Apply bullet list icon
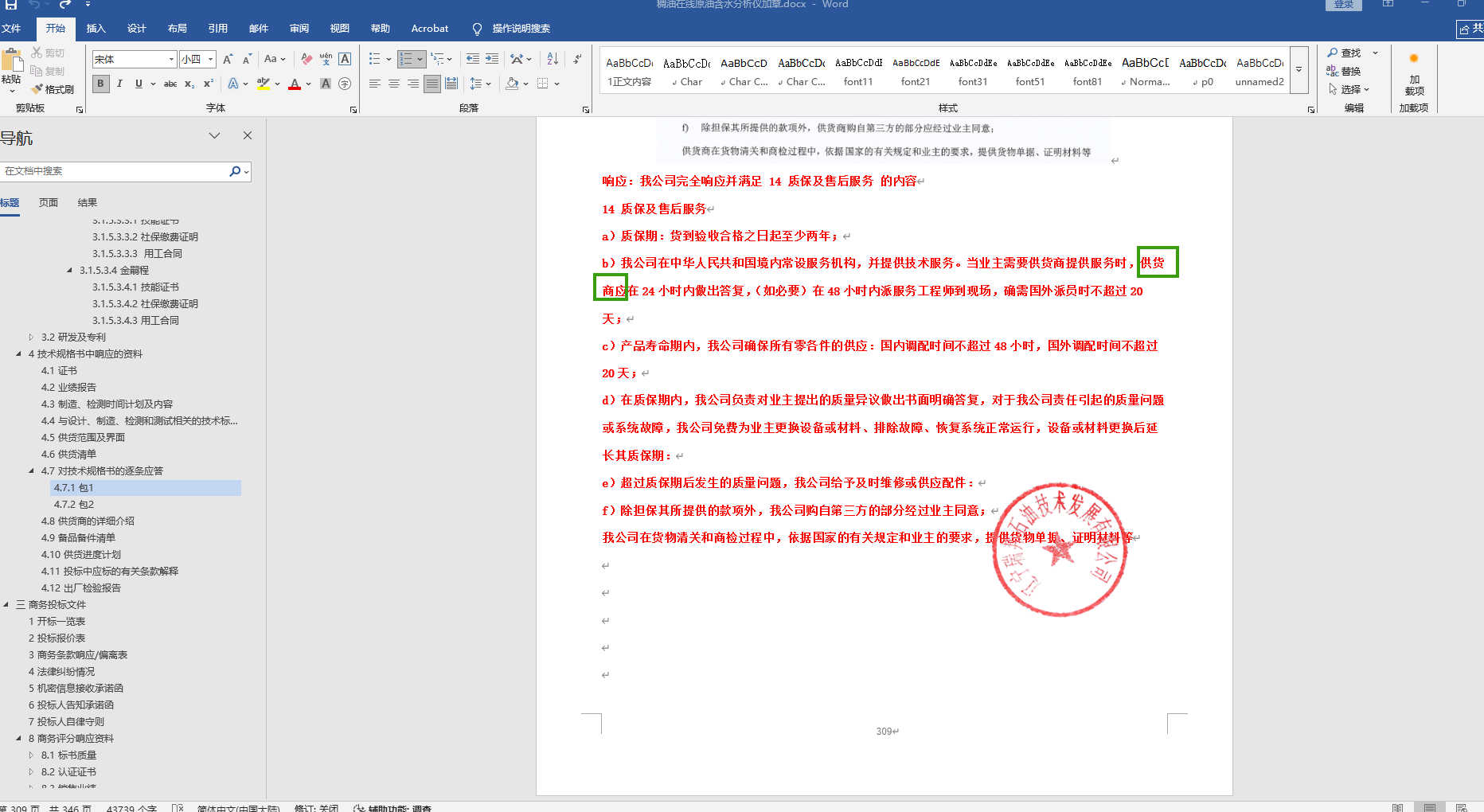The height and width of the screenshot is (812, 1484). point(375,59)
